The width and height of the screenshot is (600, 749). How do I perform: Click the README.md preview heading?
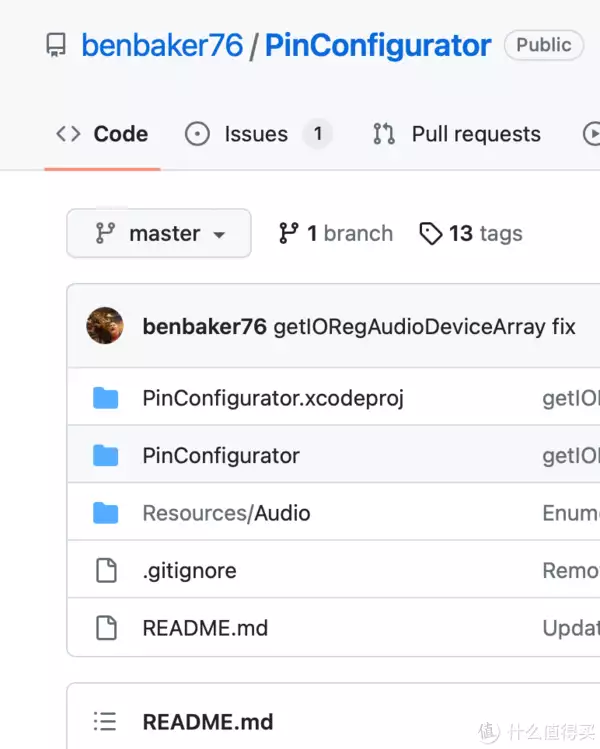(x=208, y=722)
